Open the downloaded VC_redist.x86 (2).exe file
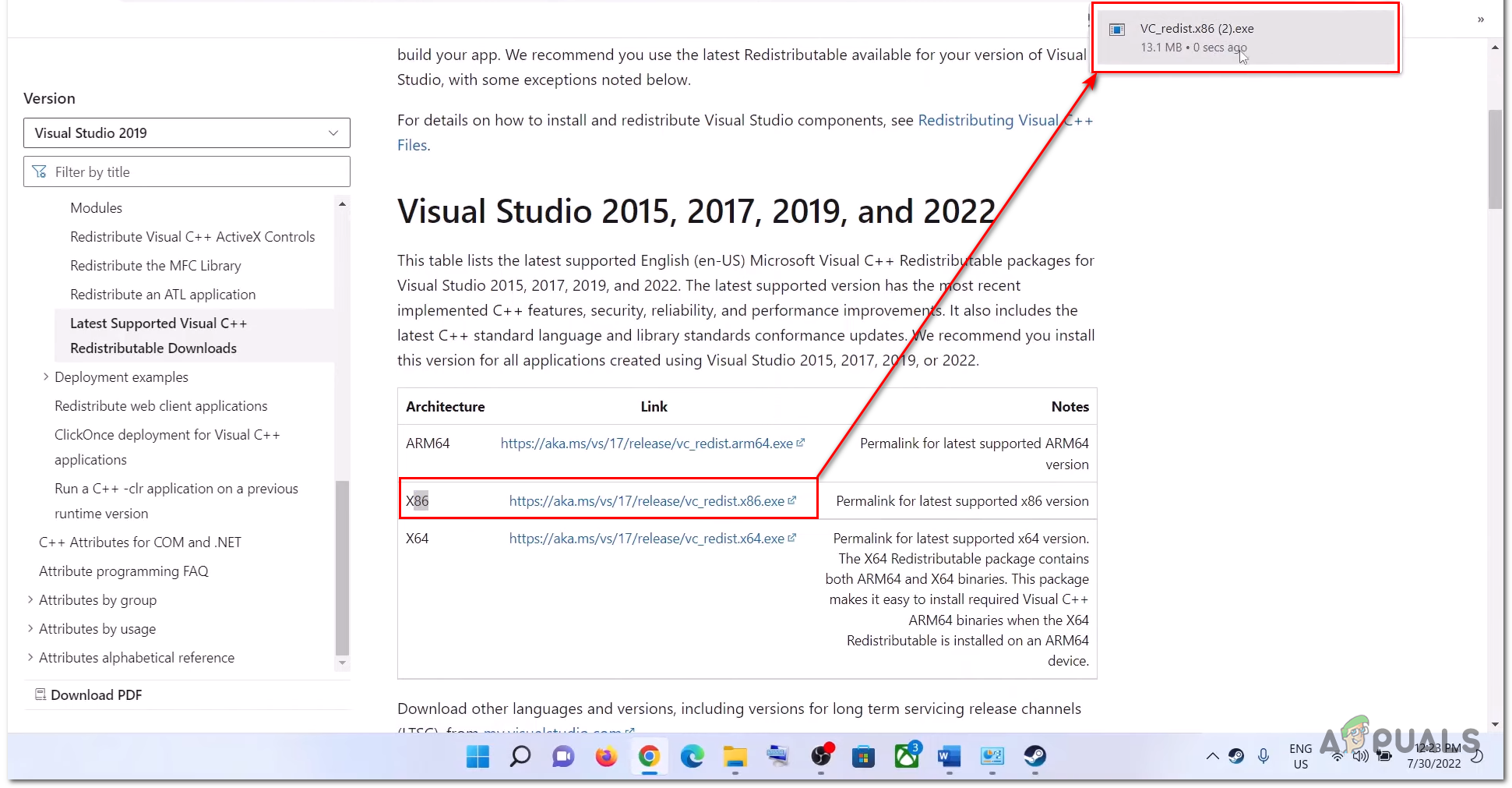This screenshot has width=1512, height=788. tap(1246, 37)
